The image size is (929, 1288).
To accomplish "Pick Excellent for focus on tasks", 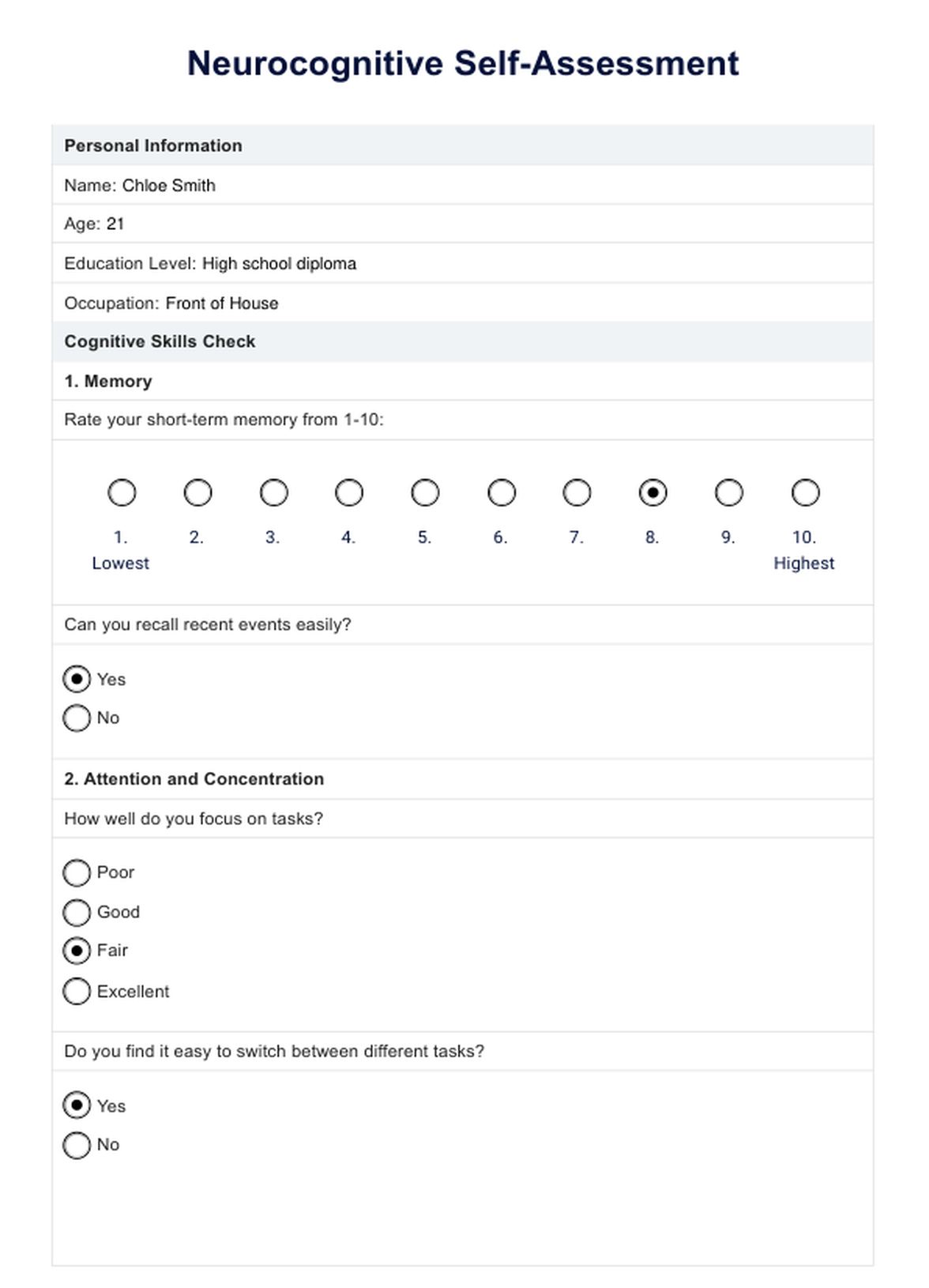I will pyautogui.click(x=77, y=992).
